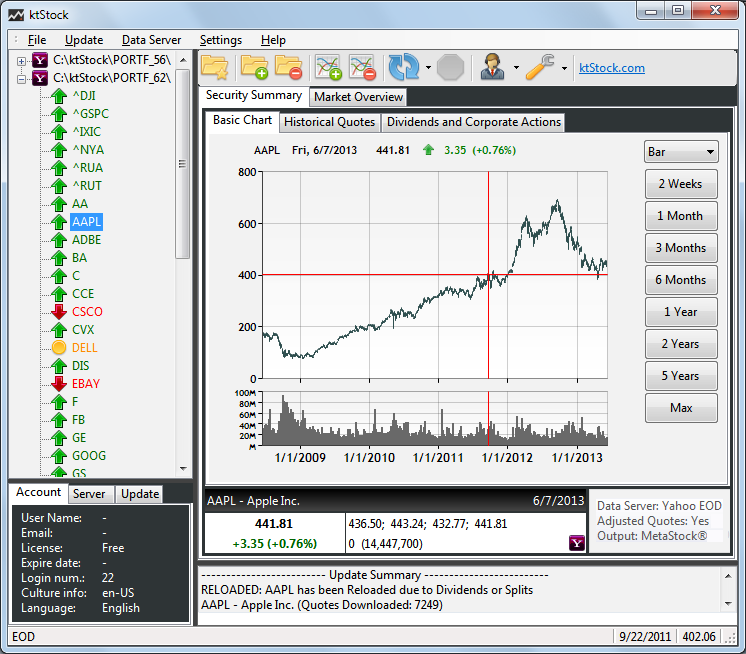The width and height of the screenshot is (746, 654).
Task: Select the Basic Chart tab
Action: (242, 120)
